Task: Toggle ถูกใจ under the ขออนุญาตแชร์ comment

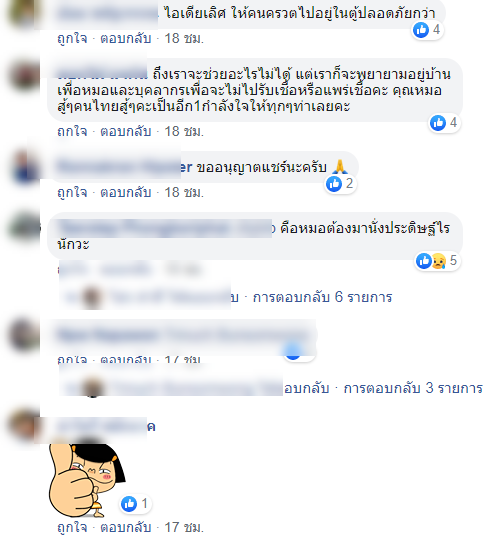Action: click(72, 192)
